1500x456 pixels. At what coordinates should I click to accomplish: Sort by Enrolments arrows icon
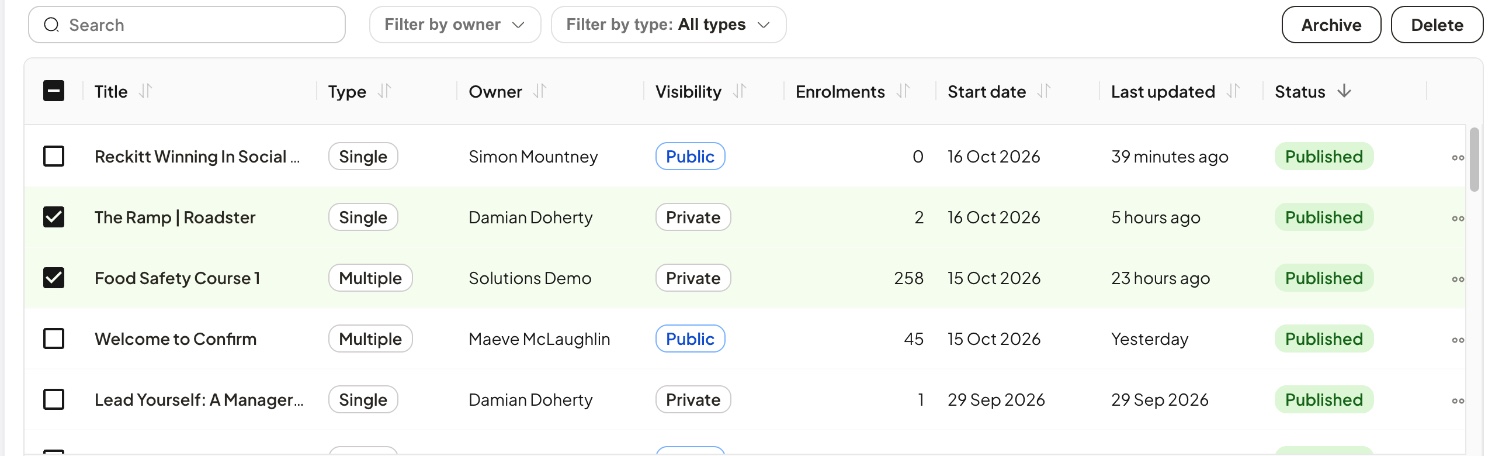coord(903,91)
